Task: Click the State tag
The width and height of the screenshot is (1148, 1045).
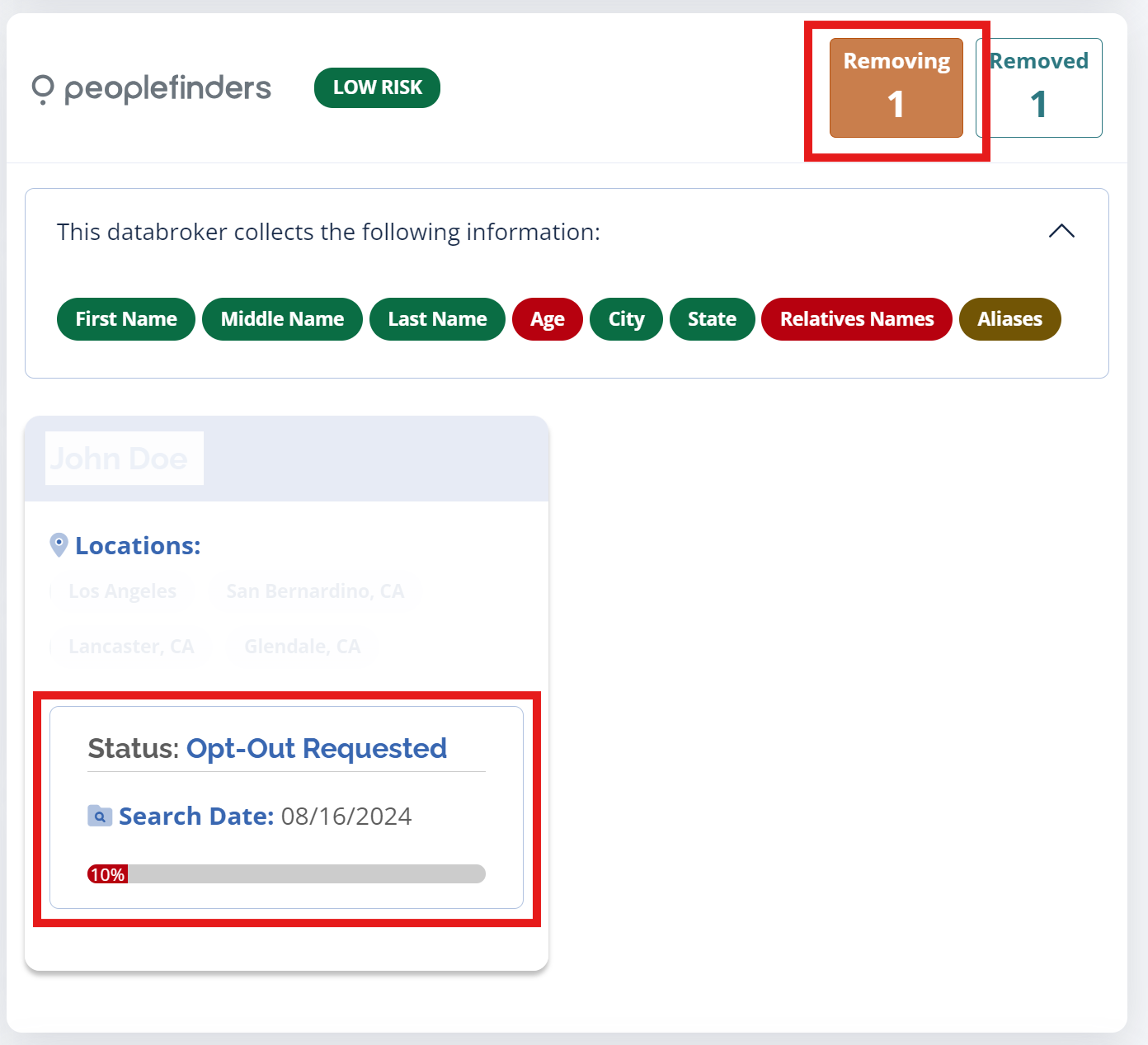Action: point(712,319)
